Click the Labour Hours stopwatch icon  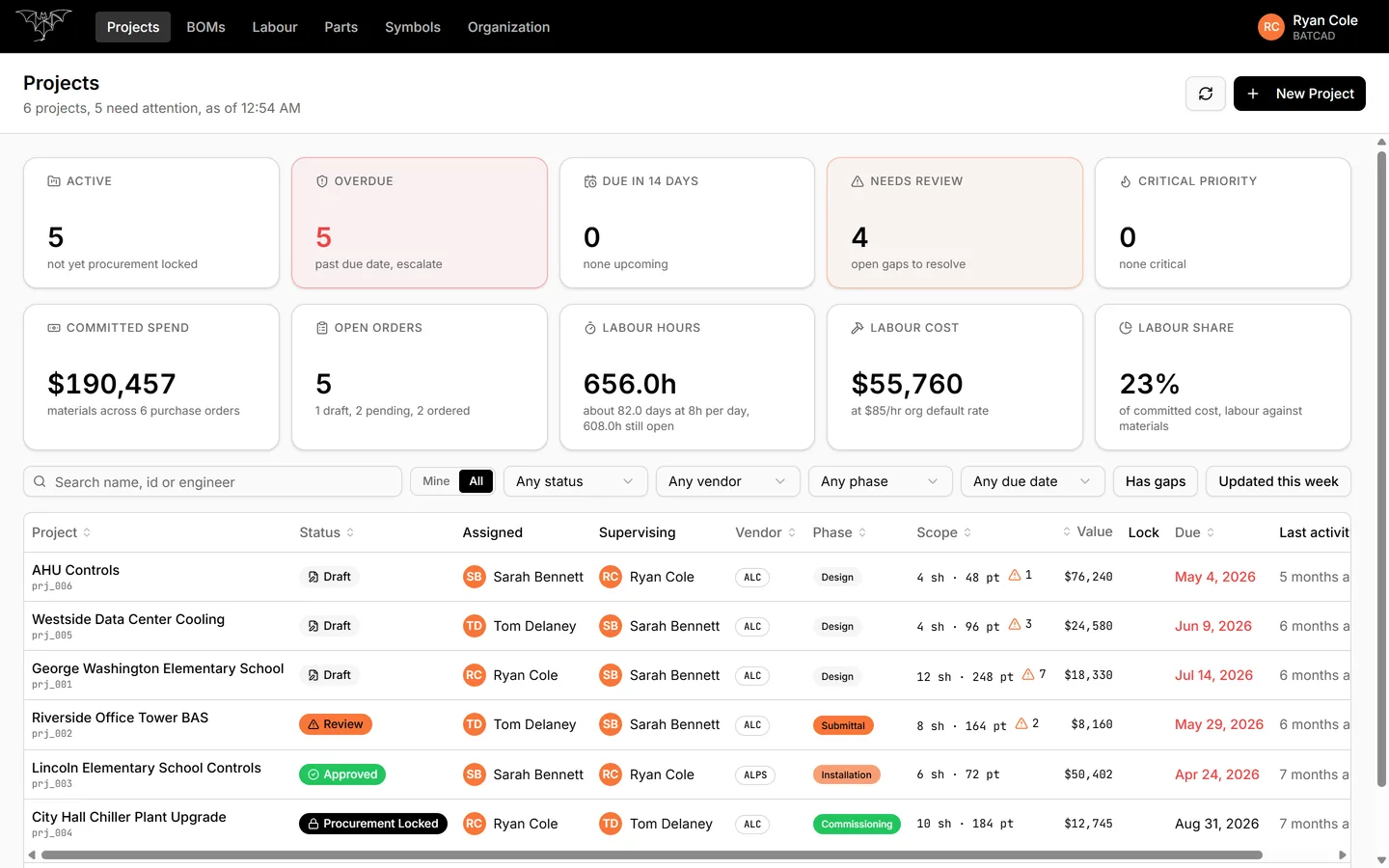click(590, 328)
